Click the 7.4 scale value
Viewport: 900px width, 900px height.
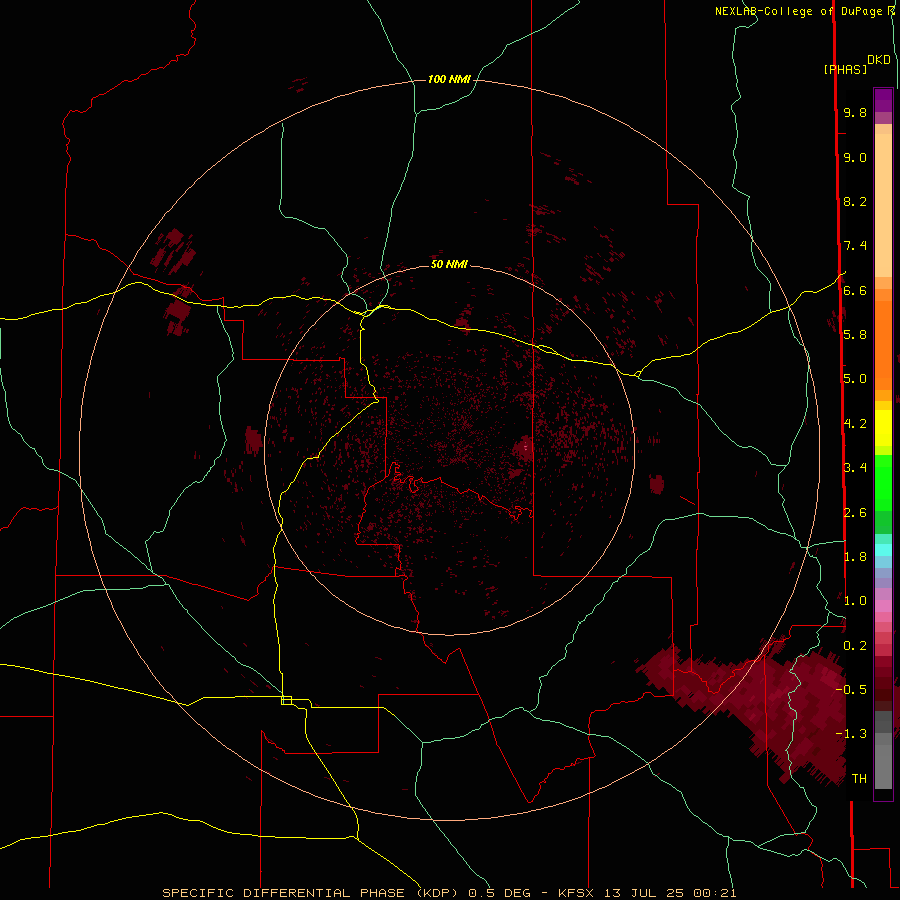click(x=855, y=246)
